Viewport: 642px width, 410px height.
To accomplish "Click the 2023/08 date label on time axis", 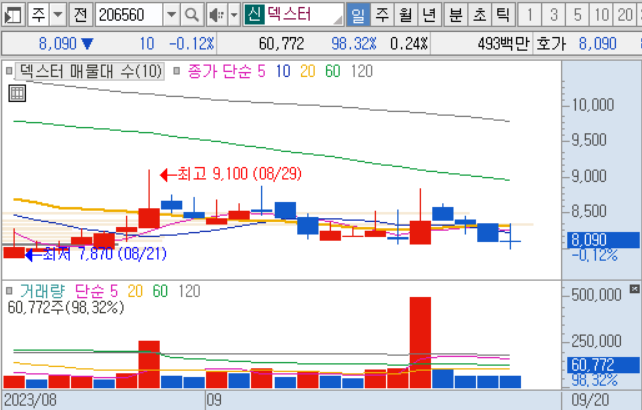I will point(30,400).
